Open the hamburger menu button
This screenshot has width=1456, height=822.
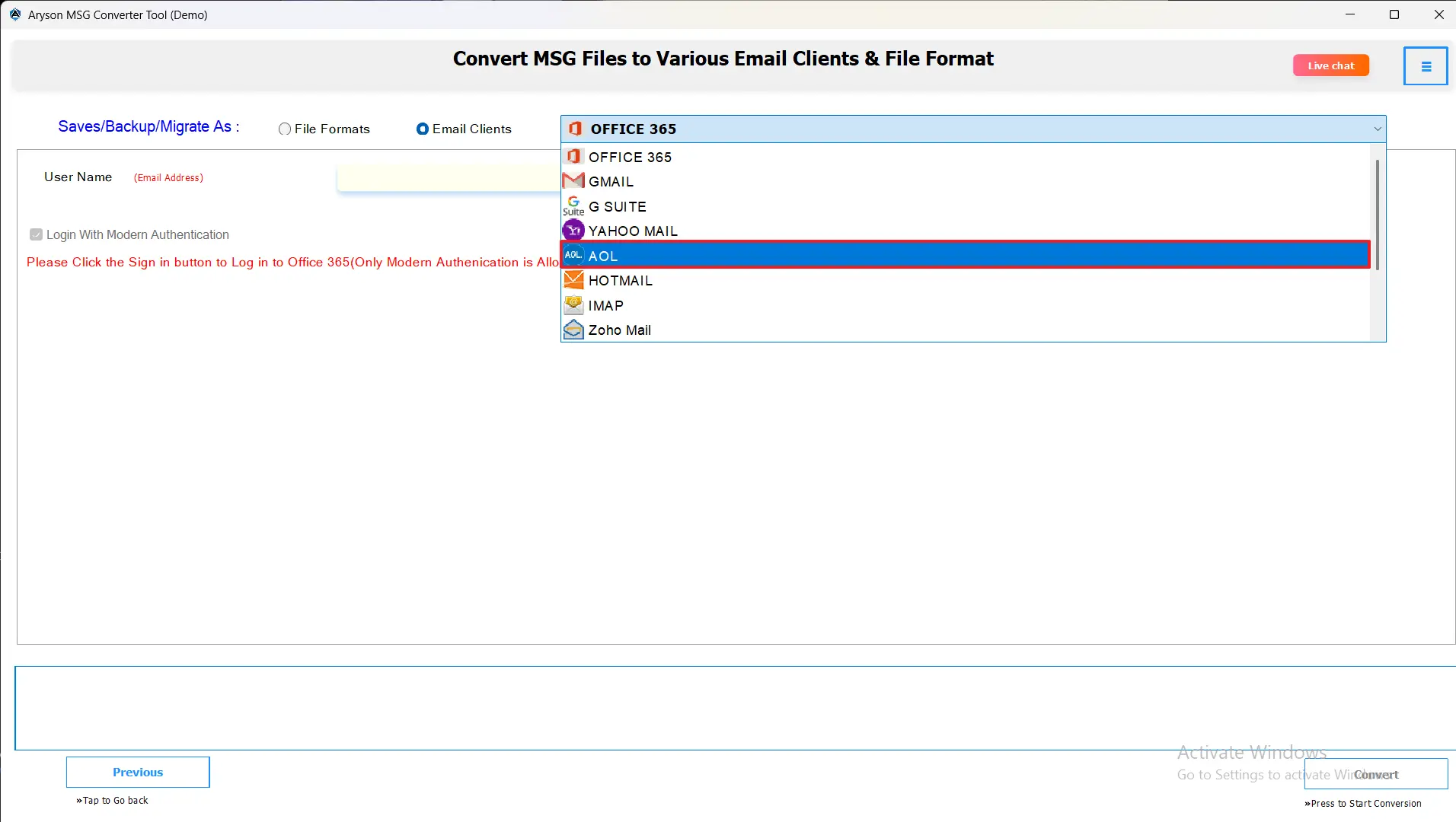click(x=1426, y=66)
